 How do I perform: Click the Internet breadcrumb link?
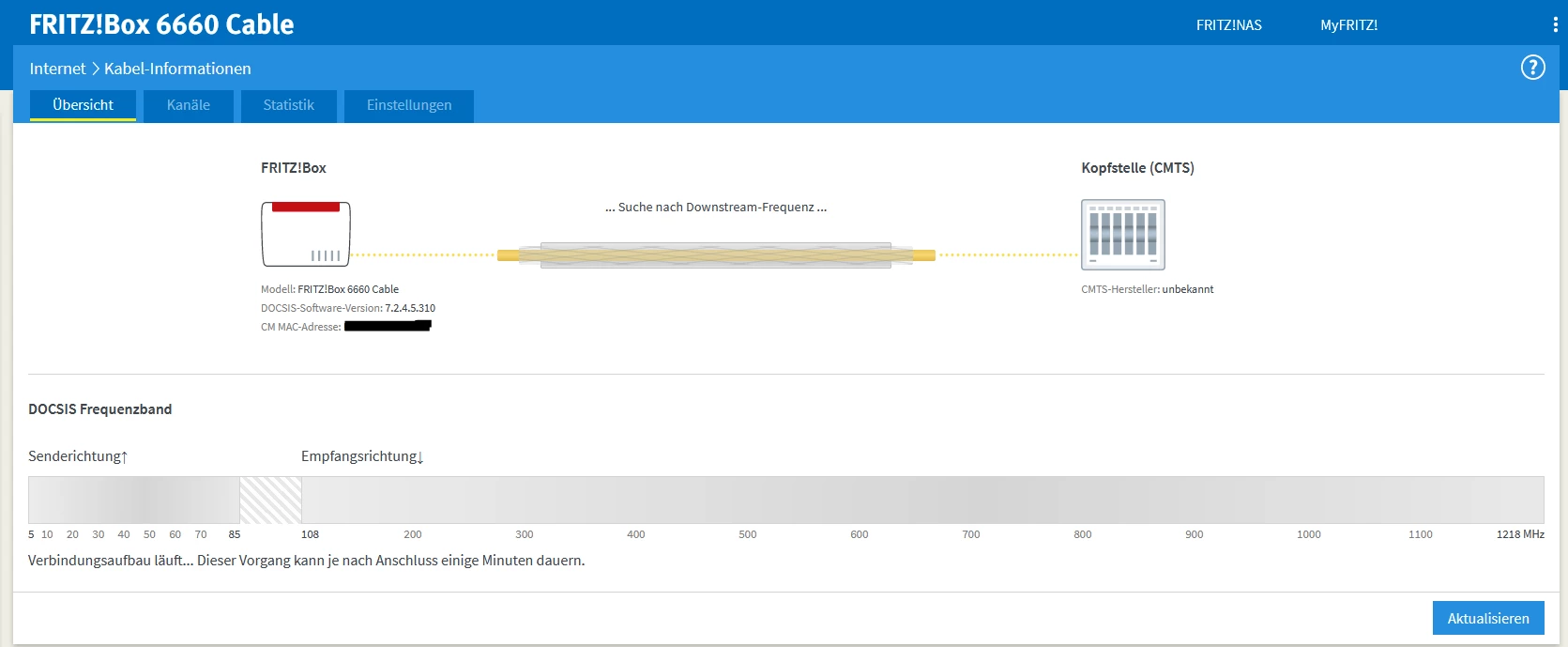point(57,69)
